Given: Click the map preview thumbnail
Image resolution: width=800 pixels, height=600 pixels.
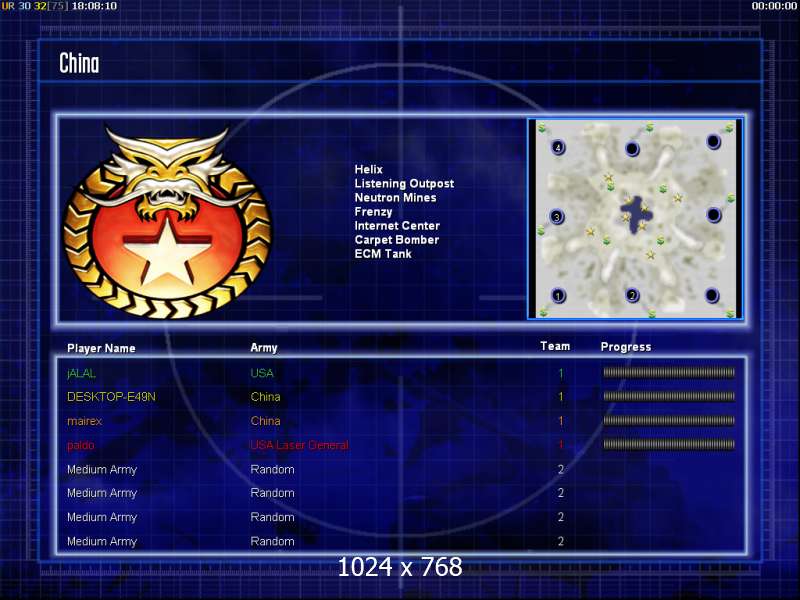Looking at the screenshot, I should tap(635, 219).
